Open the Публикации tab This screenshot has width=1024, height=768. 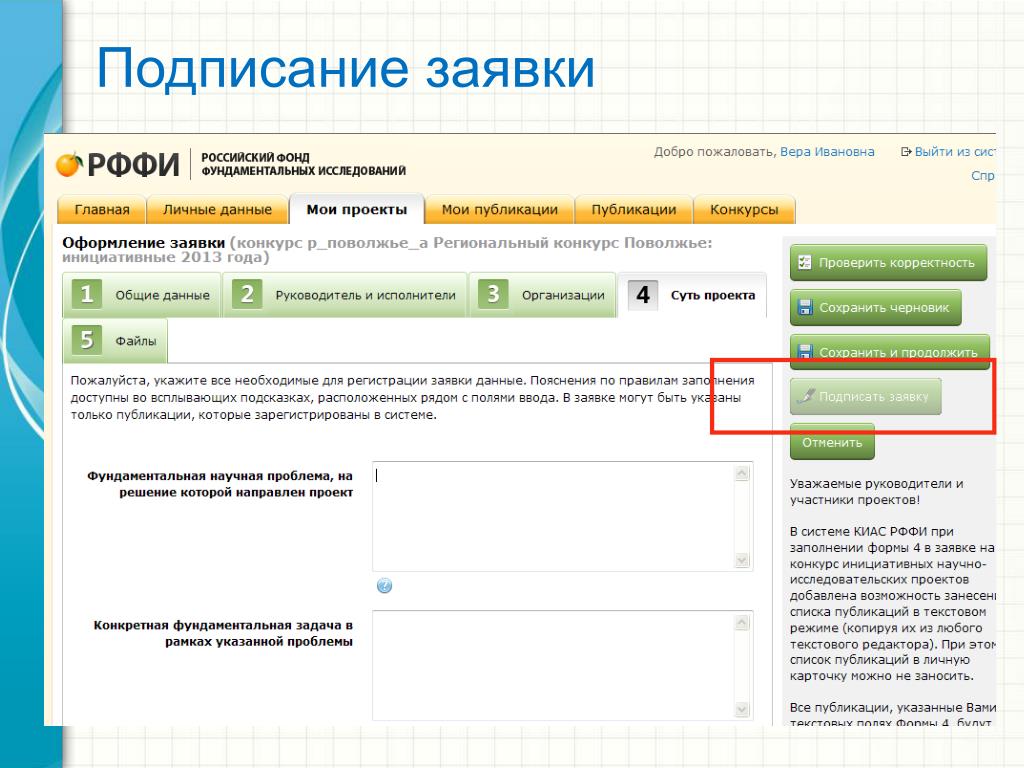coord(633,210)
